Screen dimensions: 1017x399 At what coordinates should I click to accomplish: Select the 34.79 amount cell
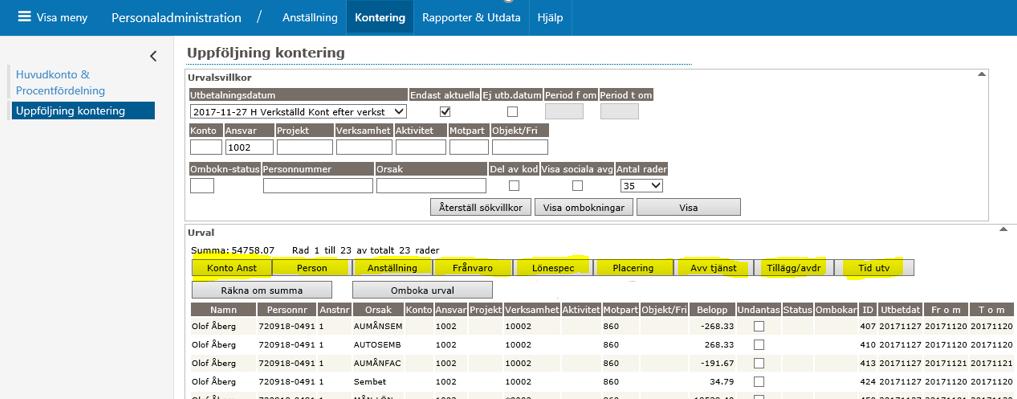(x=712, y=381)
